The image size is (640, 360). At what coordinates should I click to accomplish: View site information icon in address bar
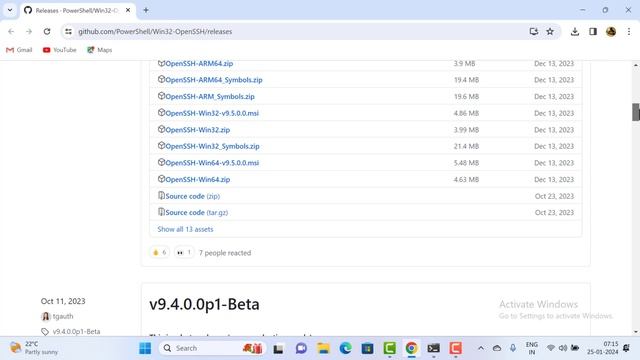tap(68, 31)
